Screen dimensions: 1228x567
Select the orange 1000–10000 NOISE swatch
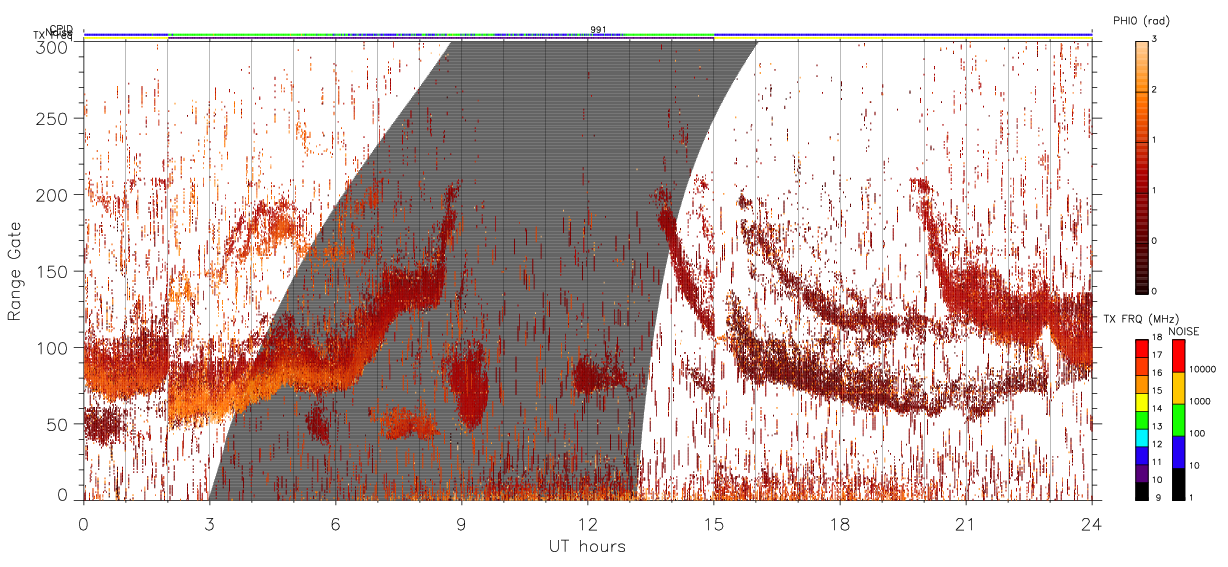coord(1179,387)
